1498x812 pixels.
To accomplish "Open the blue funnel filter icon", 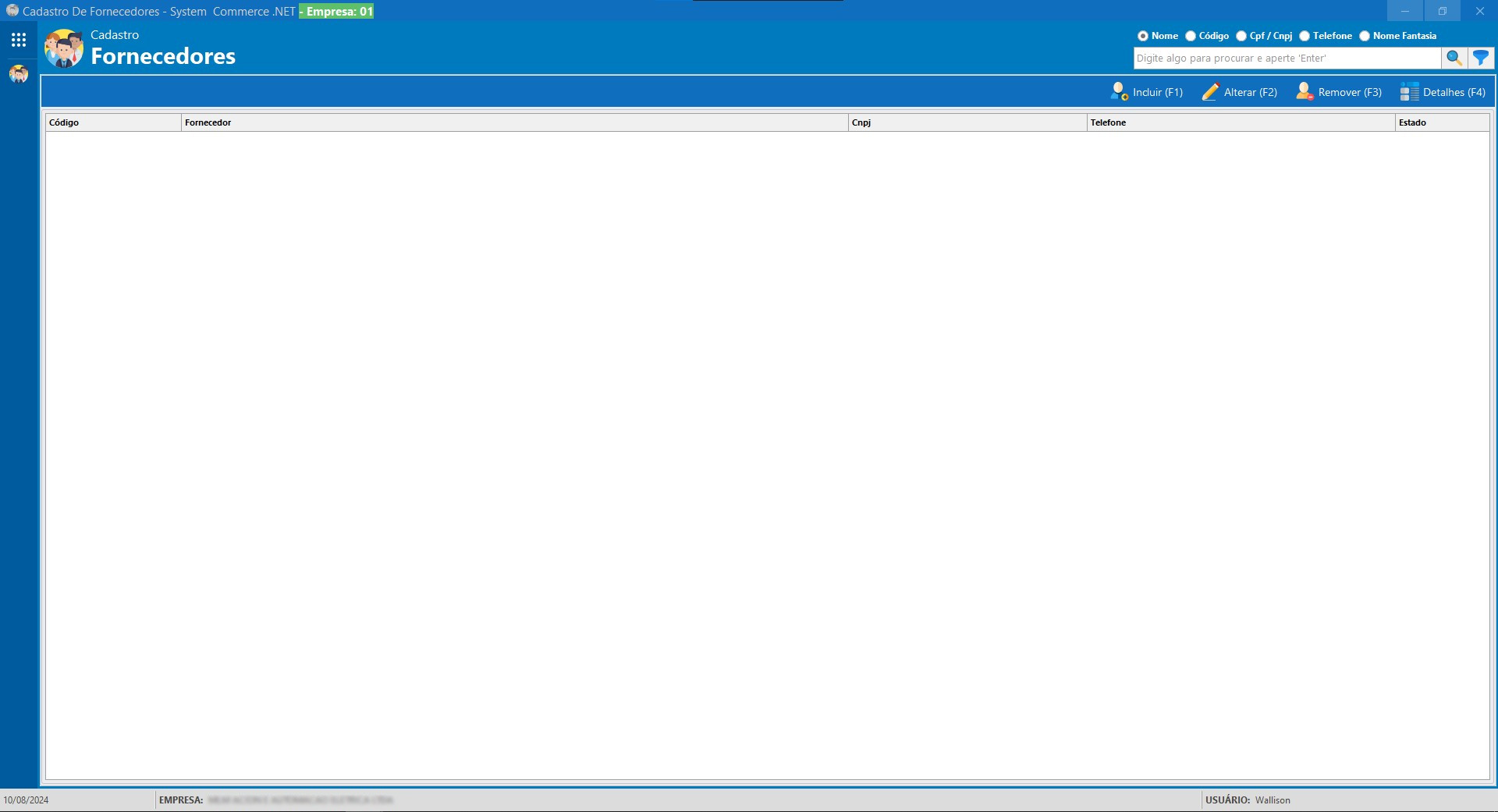I will coord(1480,58).
